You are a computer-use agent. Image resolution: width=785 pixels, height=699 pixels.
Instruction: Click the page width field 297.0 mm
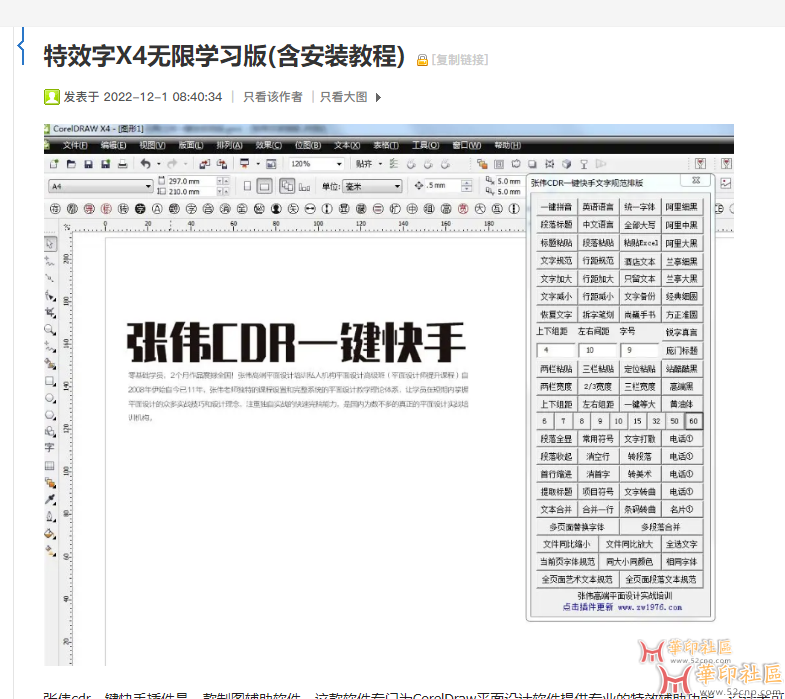(x=191, y=181)
